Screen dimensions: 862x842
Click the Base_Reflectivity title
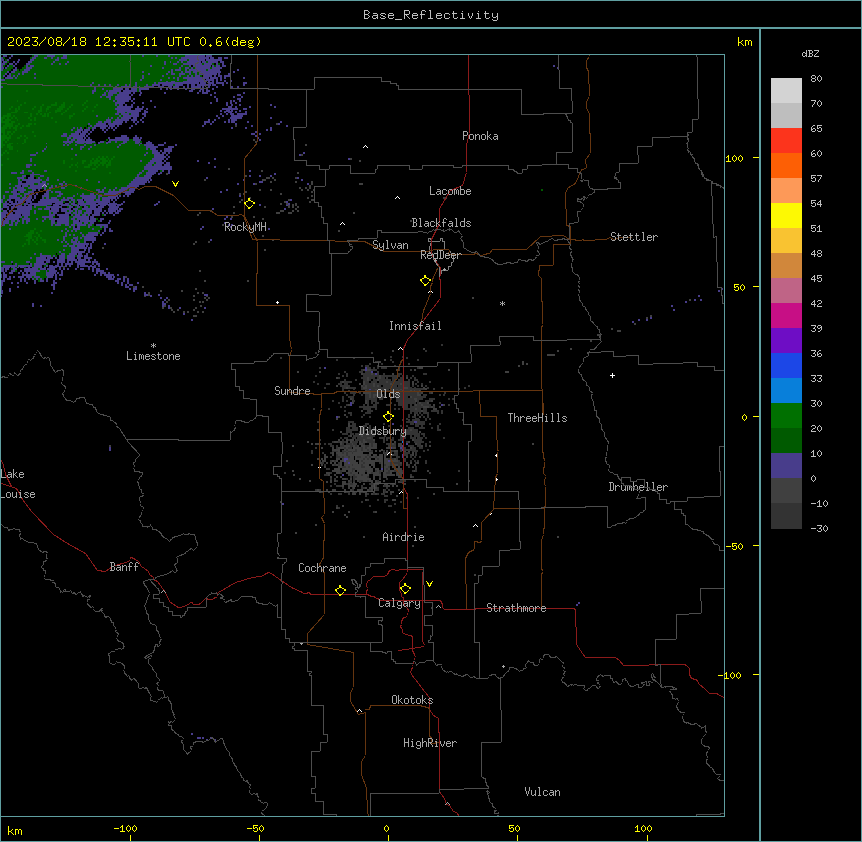point(431,15)
